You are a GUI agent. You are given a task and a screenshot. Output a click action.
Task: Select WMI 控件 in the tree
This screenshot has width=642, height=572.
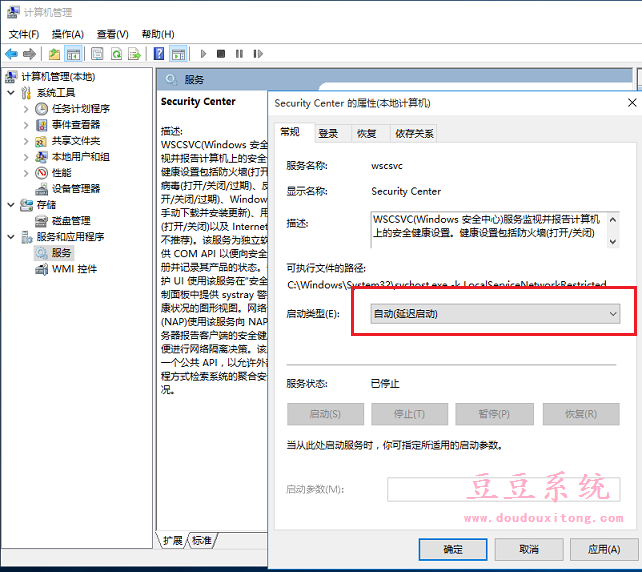click(x=75, y=269)
